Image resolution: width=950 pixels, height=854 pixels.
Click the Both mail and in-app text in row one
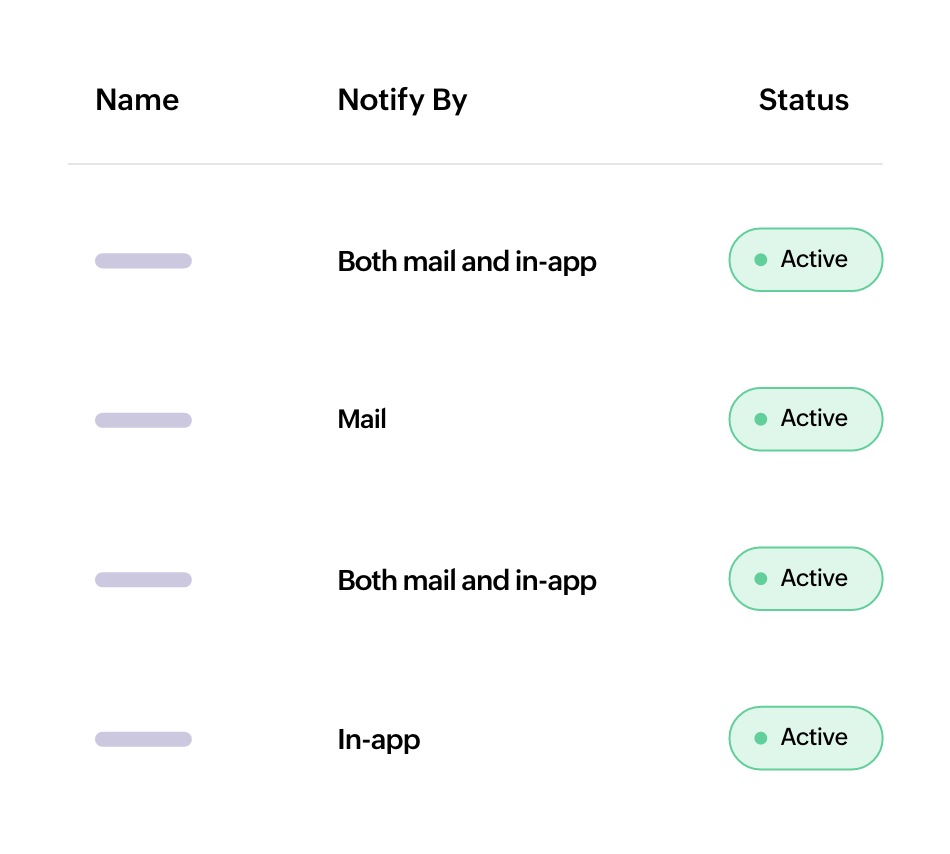click(466, 261)
